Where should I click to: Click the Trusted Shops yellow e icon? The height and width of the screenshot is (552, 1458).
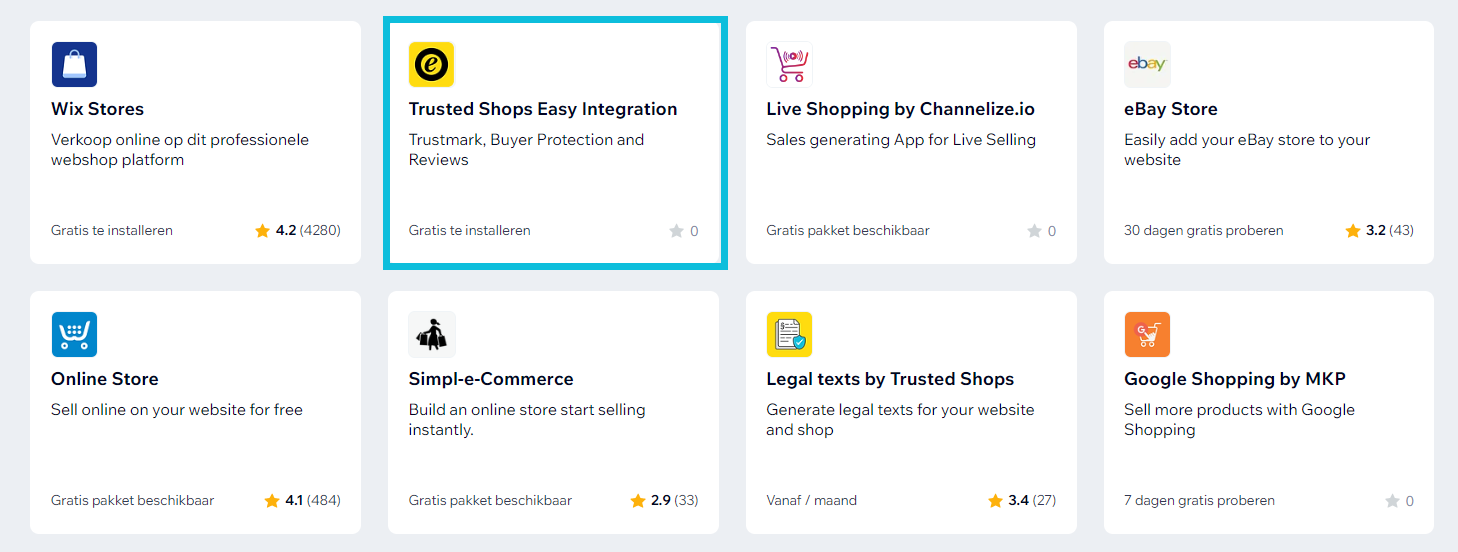432,65
